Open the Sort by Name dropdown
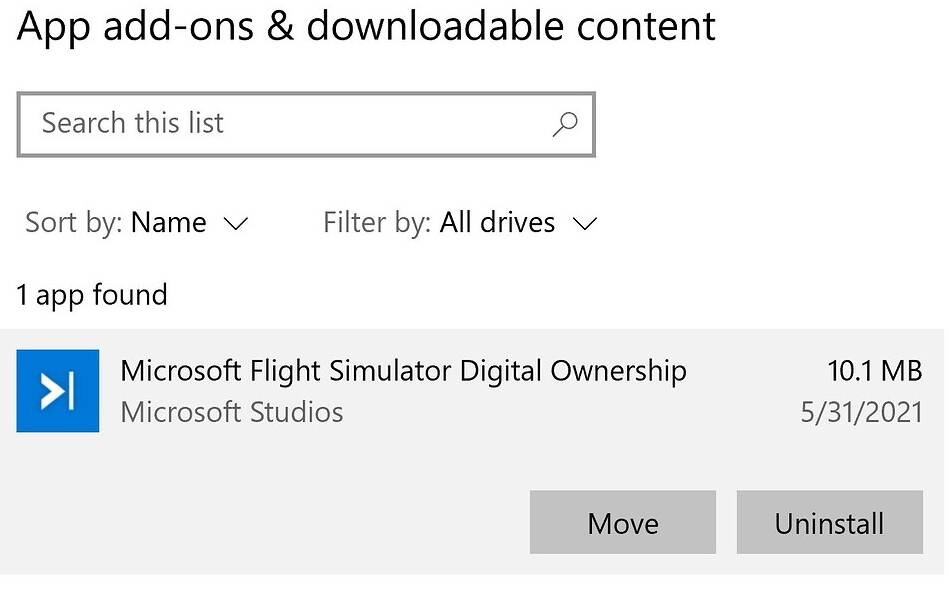Viewport: 949px width, 593px height. click(136, 223)
